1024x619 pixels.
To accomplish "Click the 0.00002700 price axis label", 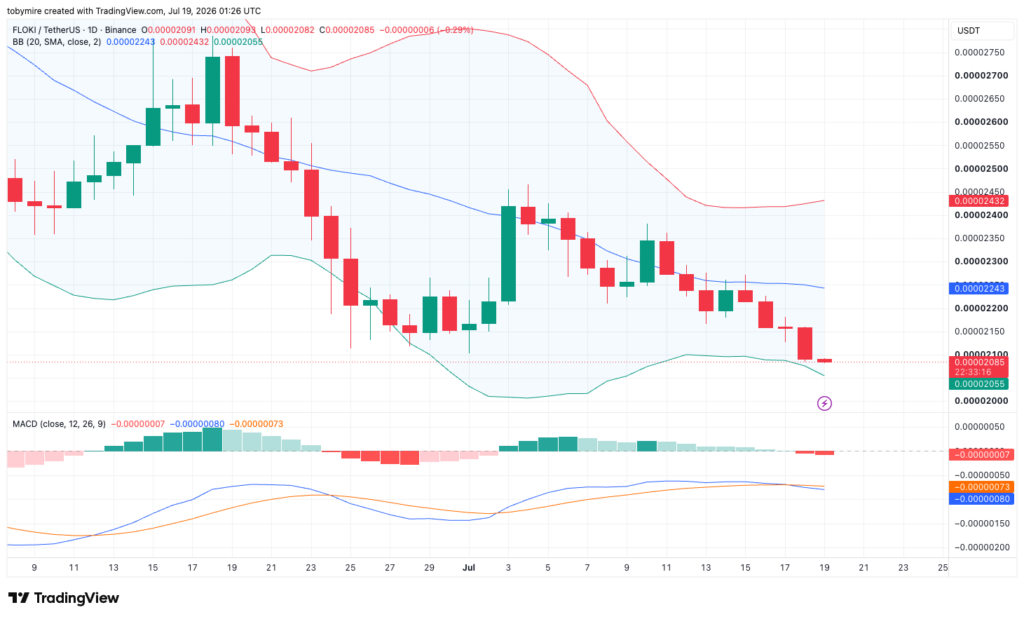I will click(x=981, y=76).
